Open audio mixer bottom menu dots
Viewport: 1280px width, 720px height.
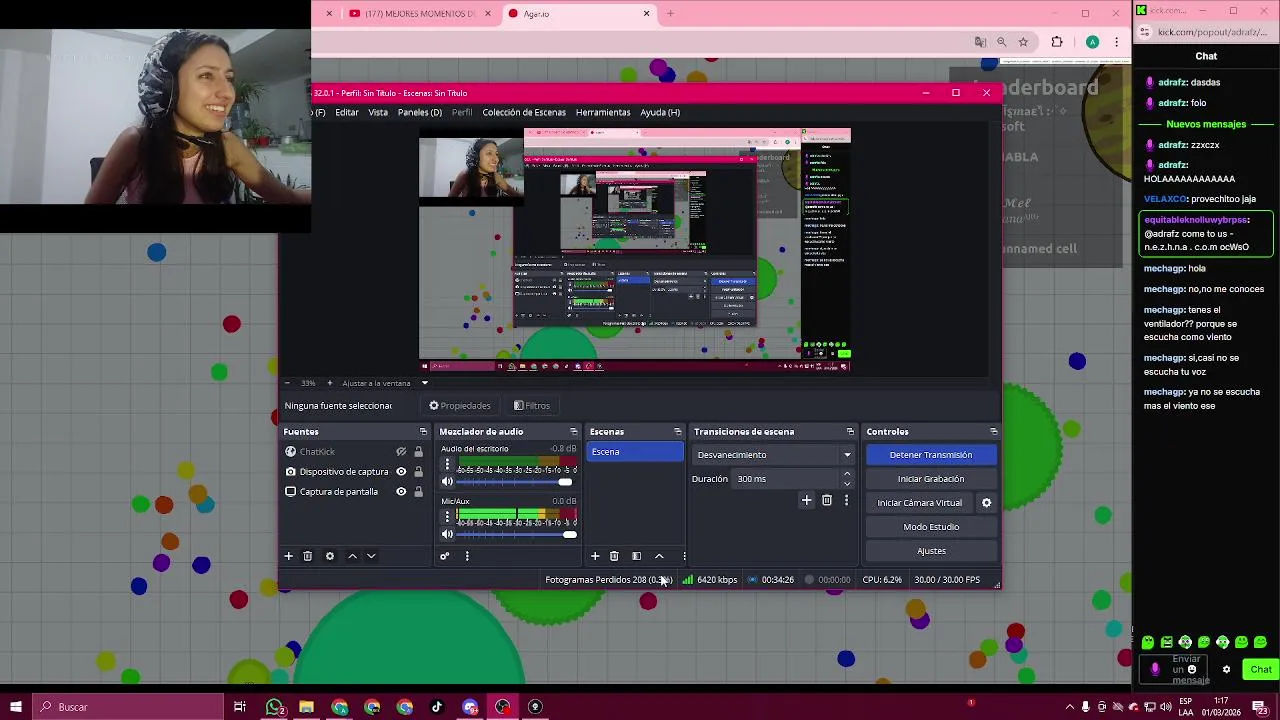[467, 556]
